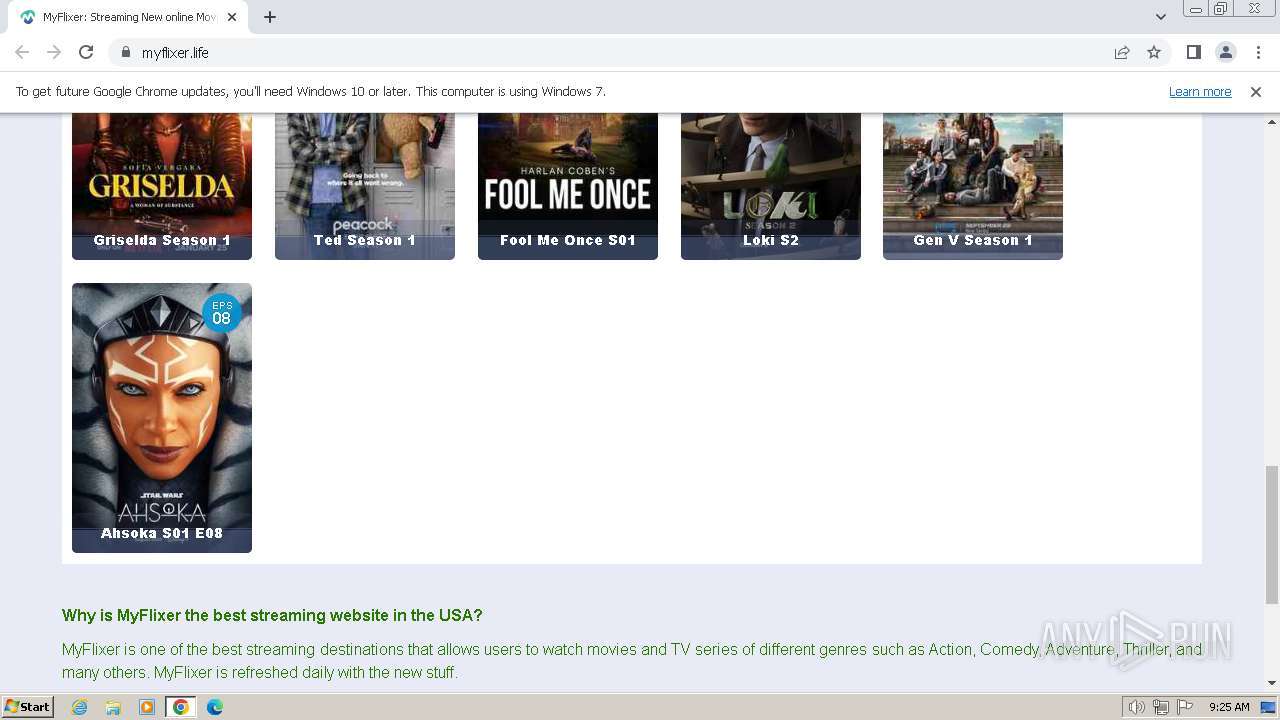
Task: Click the tray monitor icon beside clock
Action: (x=1268, y=707)
